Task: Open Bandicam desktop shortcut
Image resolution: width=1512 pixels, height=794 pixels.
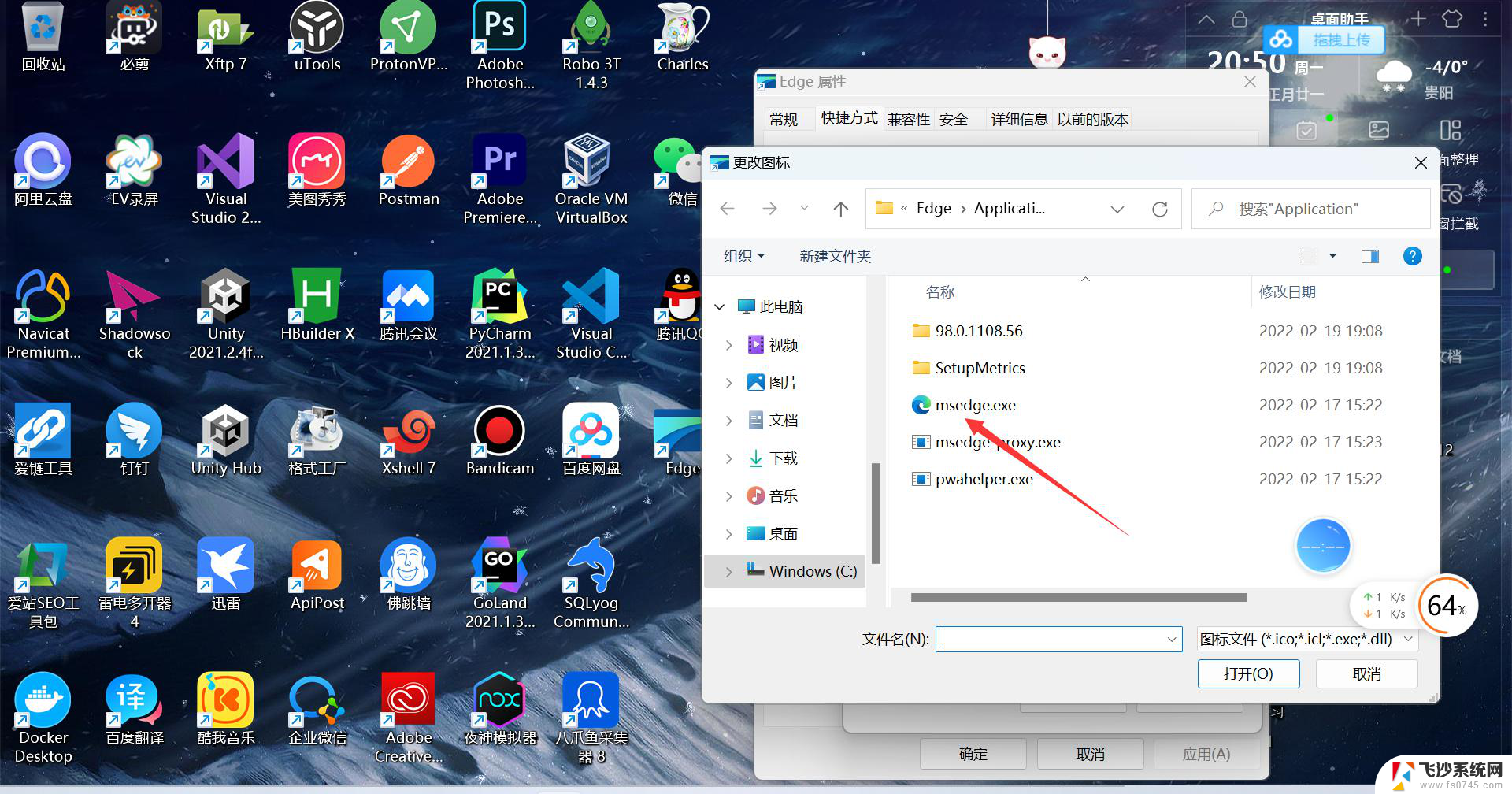Action: [500, 441]
